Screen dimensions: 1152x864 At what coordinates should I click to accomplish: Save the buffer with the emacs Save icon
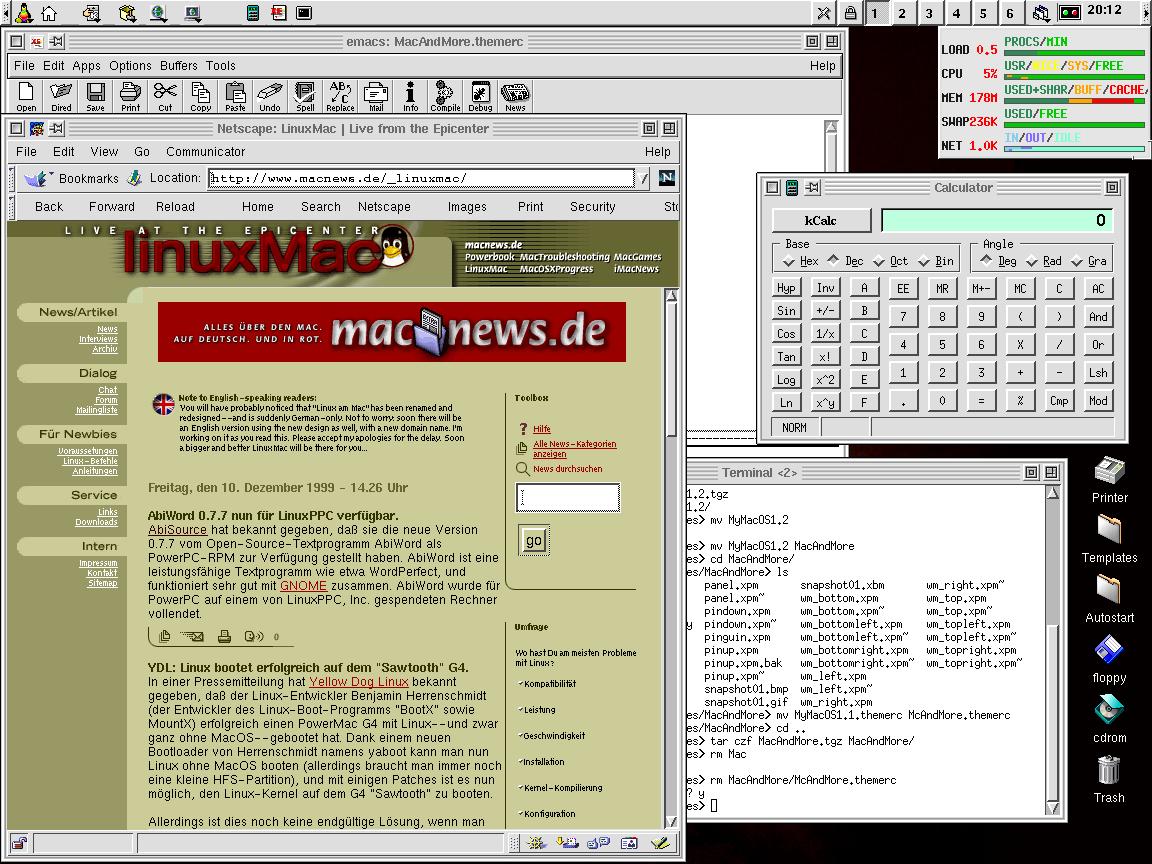coord(96,96)
